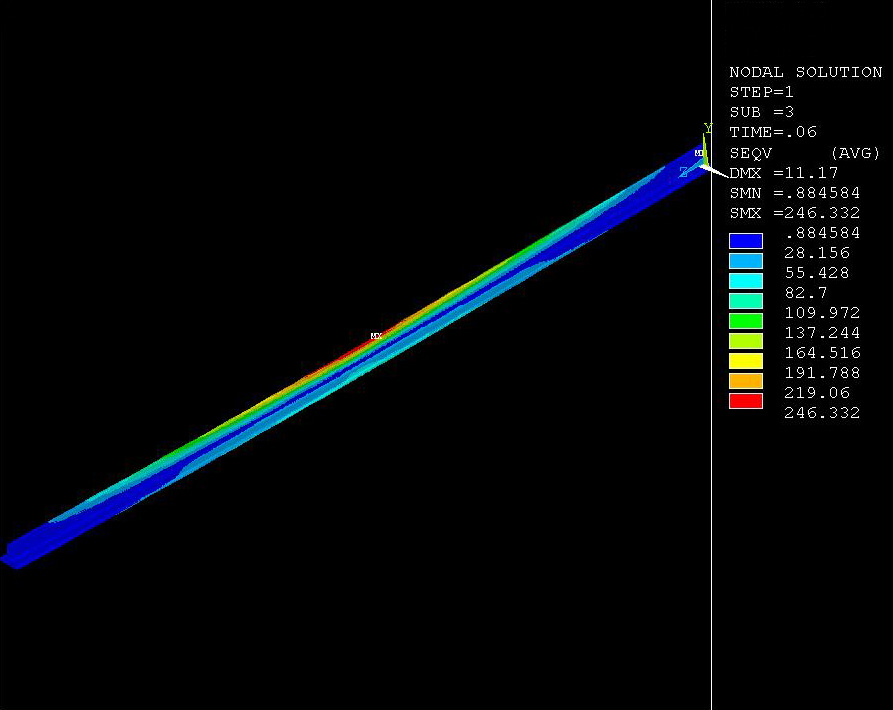This screenshot has width=893, height=710.
Task: Pick the dark blue legend swatch
Action: tap(746, 241)
